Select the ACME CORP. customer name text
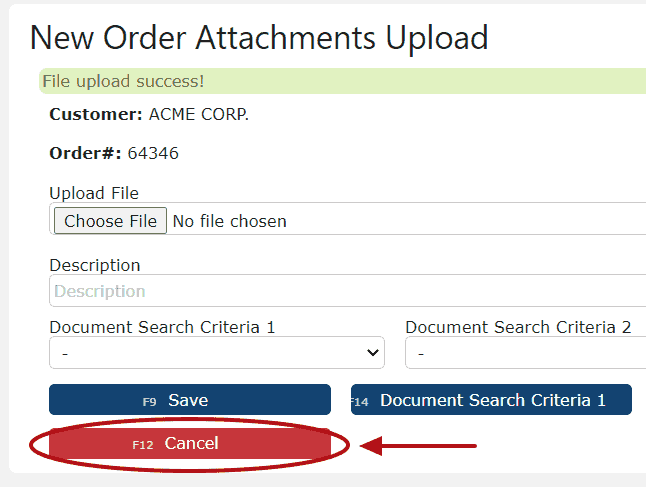 click(x=199, y=114)
